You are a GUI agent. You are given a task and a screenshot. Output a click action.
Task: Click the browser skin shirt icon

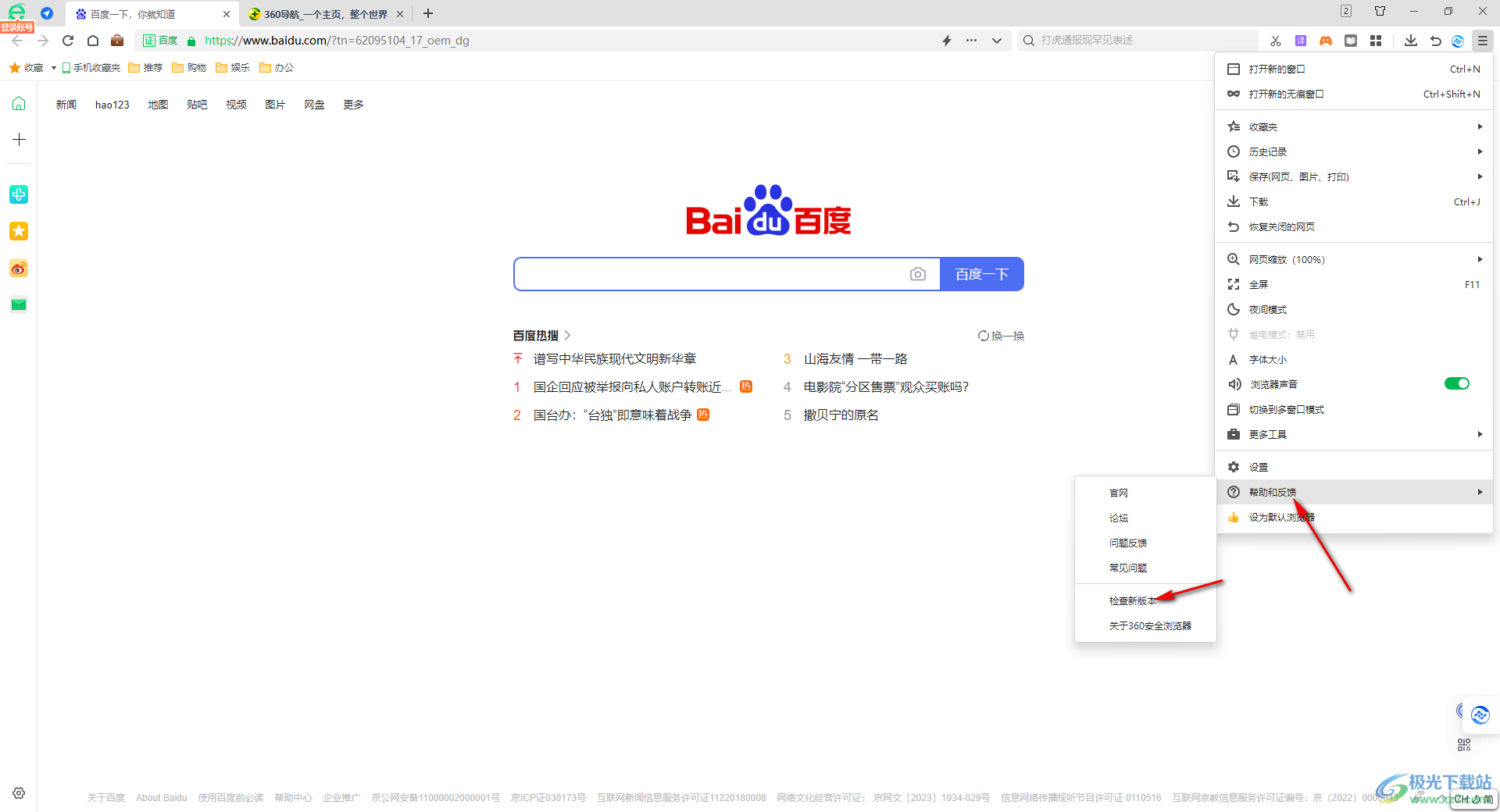pyautogui.click(x=1380, y=11)
